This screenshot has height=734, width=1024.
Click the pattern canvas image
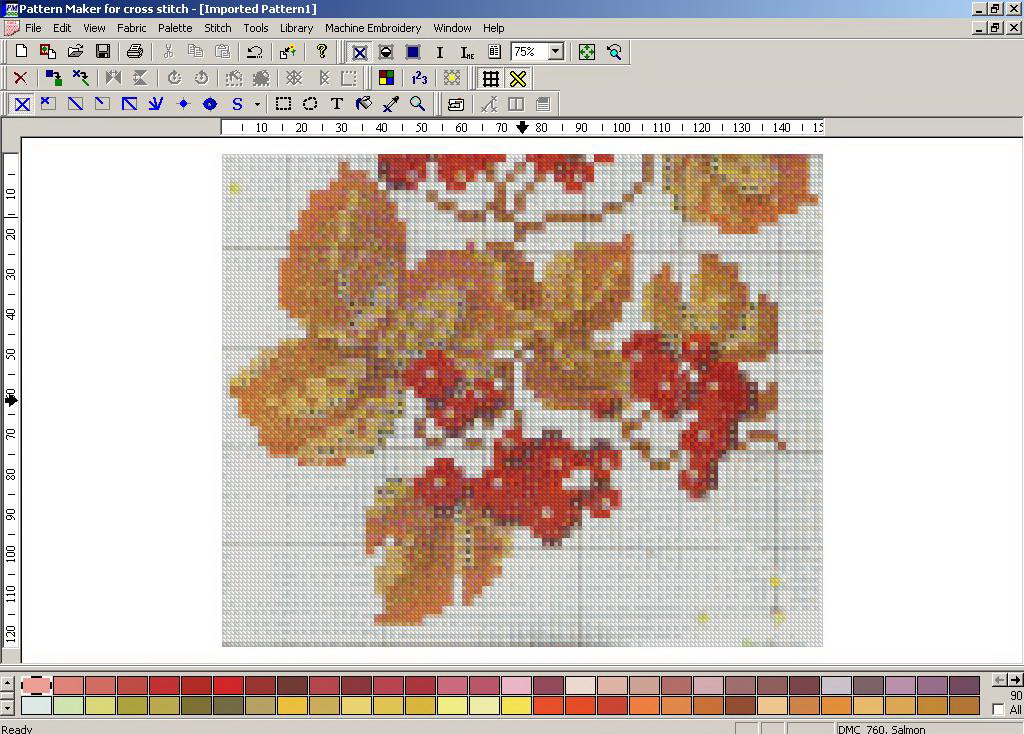(x=522, y=400)
